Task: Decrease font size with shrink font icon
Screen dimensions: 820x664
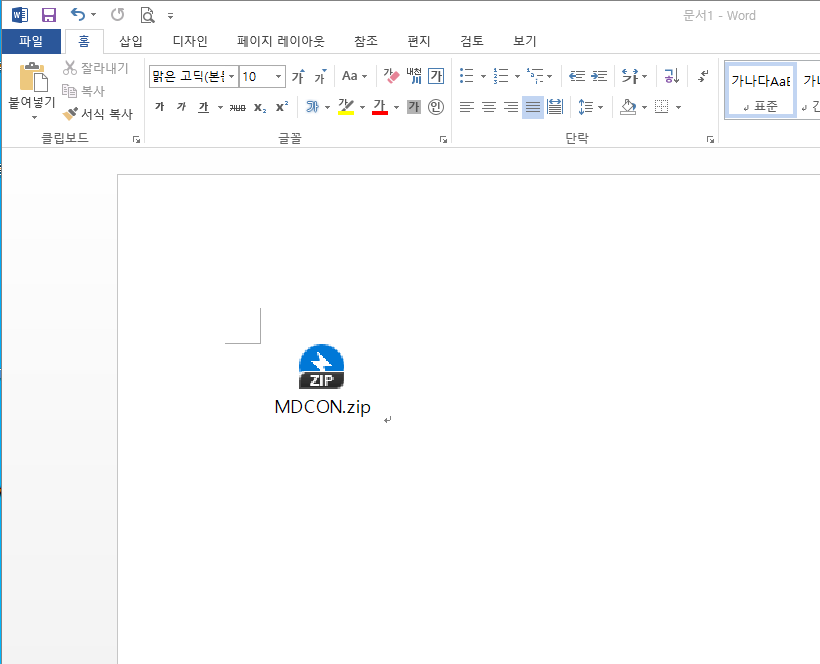Action: point(320,76)
